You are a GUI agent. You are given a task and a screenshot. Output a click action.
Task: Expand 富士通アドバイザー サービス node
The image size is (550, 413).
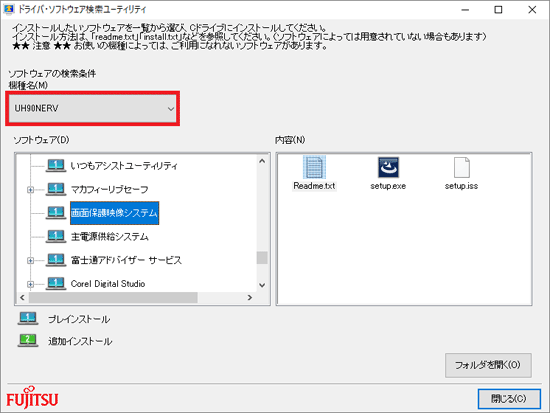pyautogui.click(x=31, y=260)
